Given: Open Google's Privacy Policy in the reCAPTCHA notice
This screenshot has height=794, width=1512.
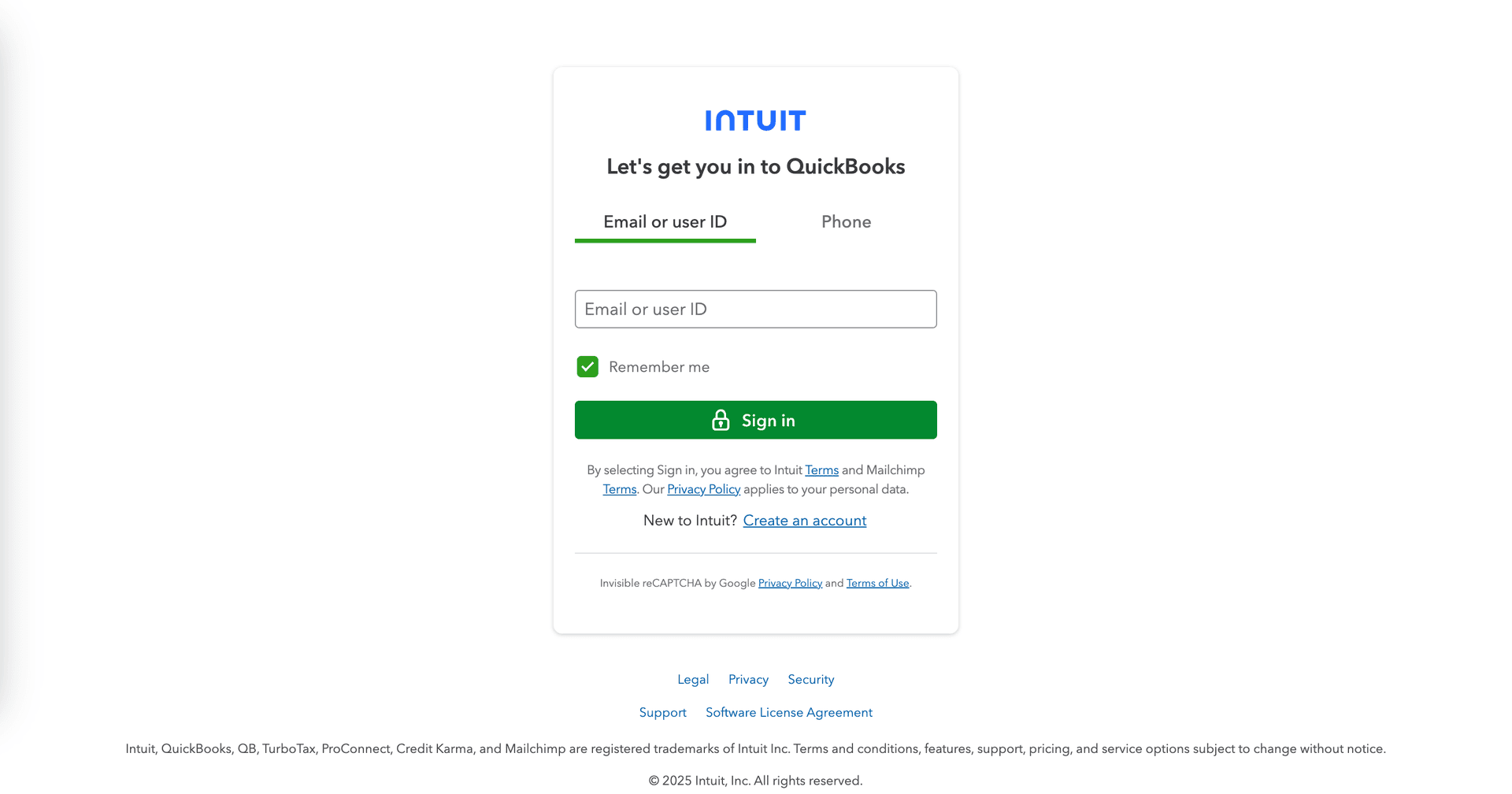Looking at the screenshot, I should pyautogui.click(x=790, y=583).
